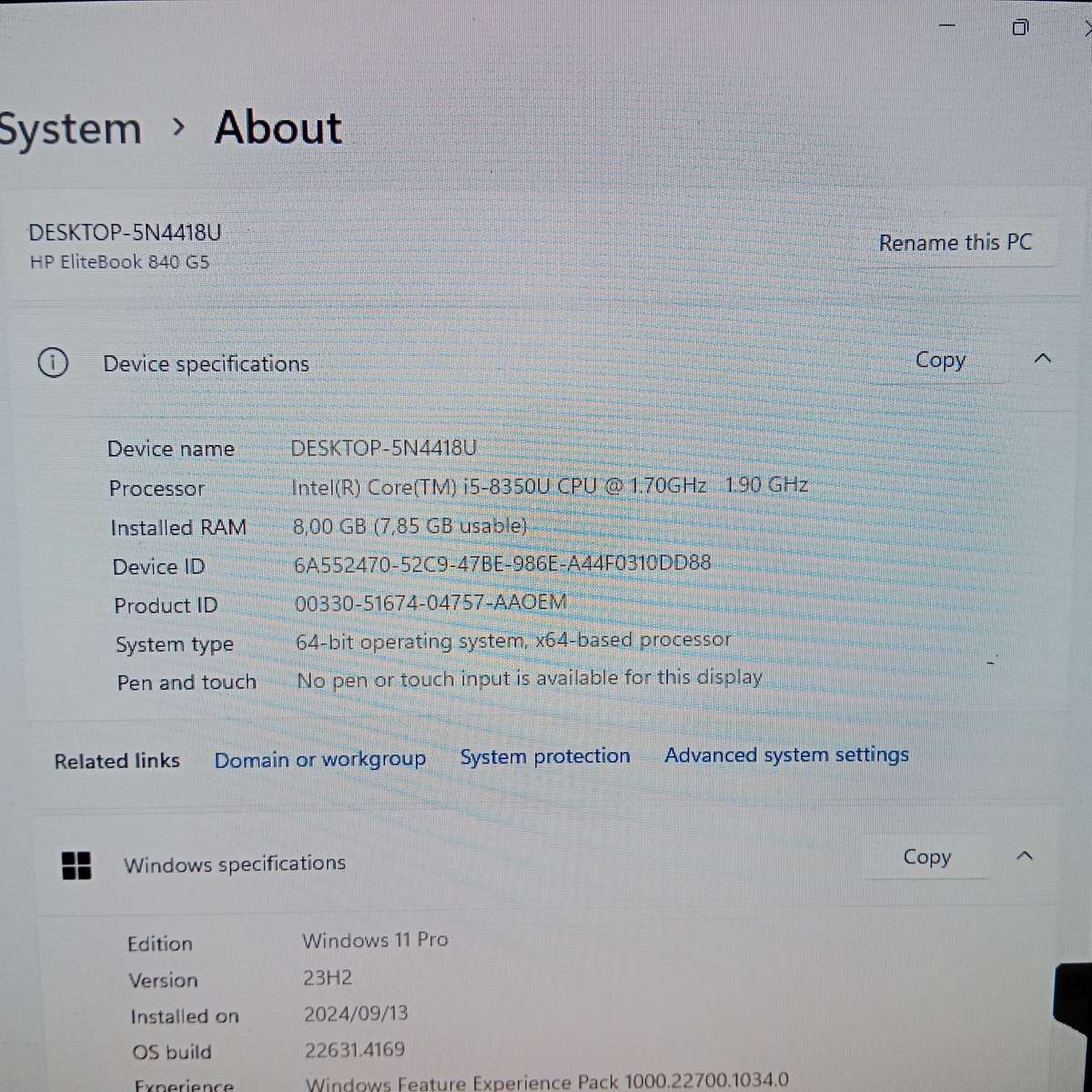Screen dimensions: 1092x1092
Task: Click the Edition Windows 11 Pro text
Action: click(375, 940)
